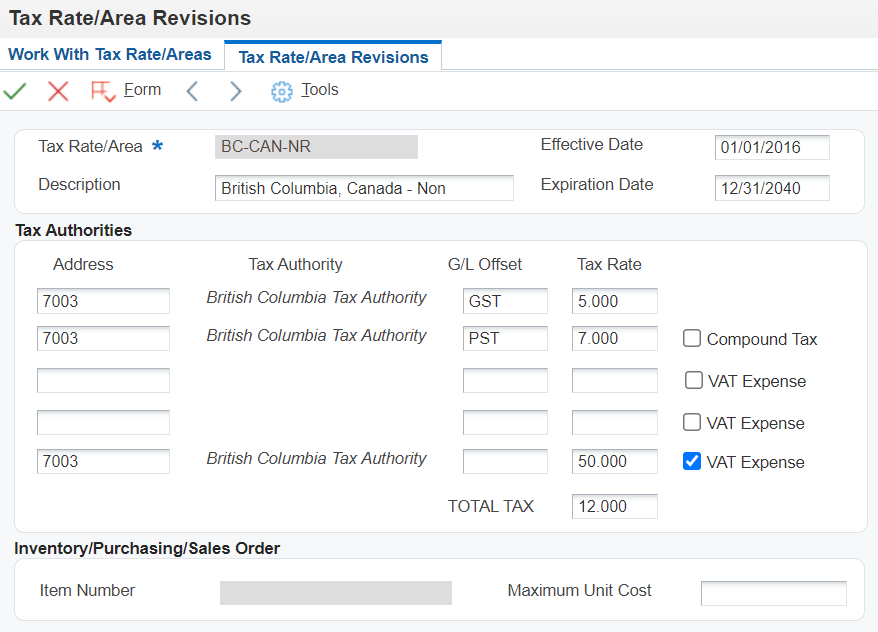Screen dimensions: 878x632
Task: Open the Tools menu label
Action: [320, 90]
